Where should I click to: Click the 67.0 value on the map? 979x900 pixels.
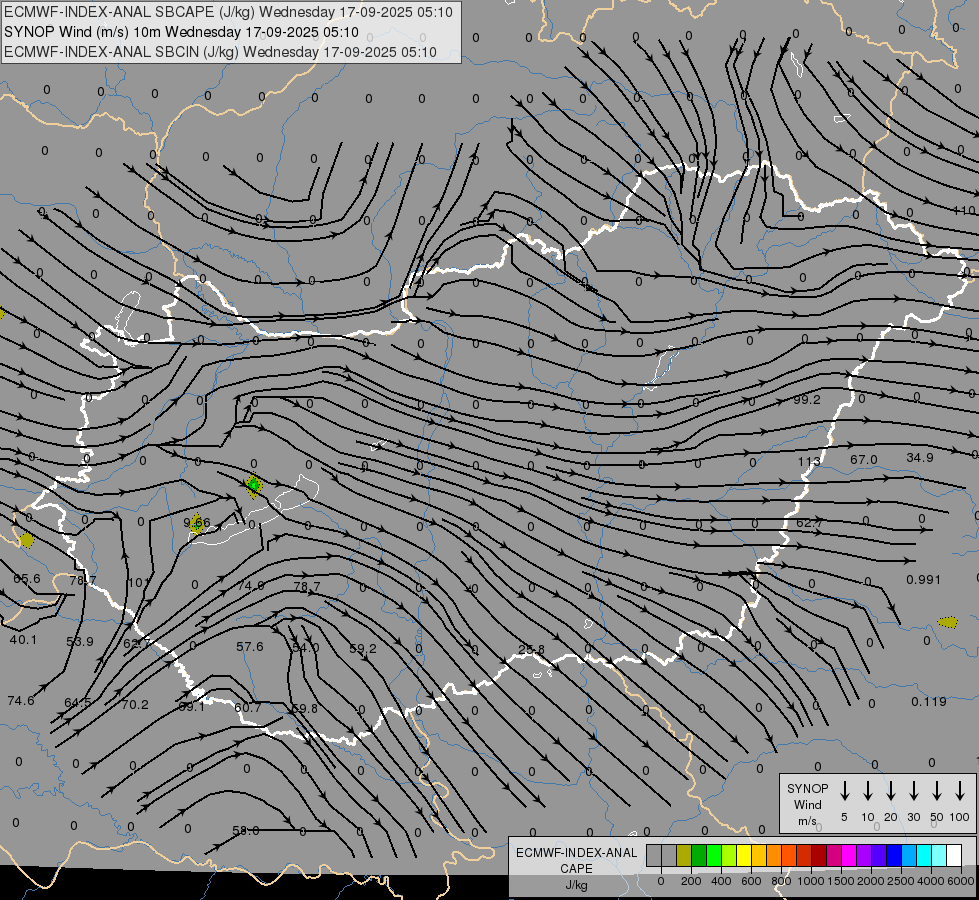(x=863, y=460)
